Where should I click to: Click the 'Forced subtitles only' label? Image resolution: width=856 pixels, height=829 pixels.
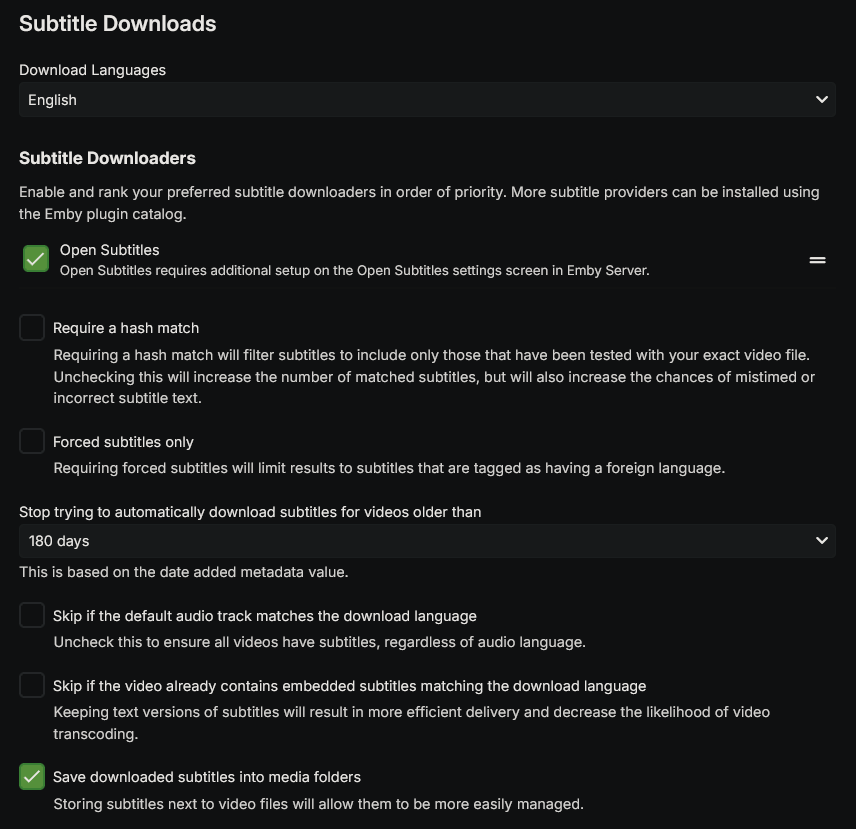[x=123, y=442]
